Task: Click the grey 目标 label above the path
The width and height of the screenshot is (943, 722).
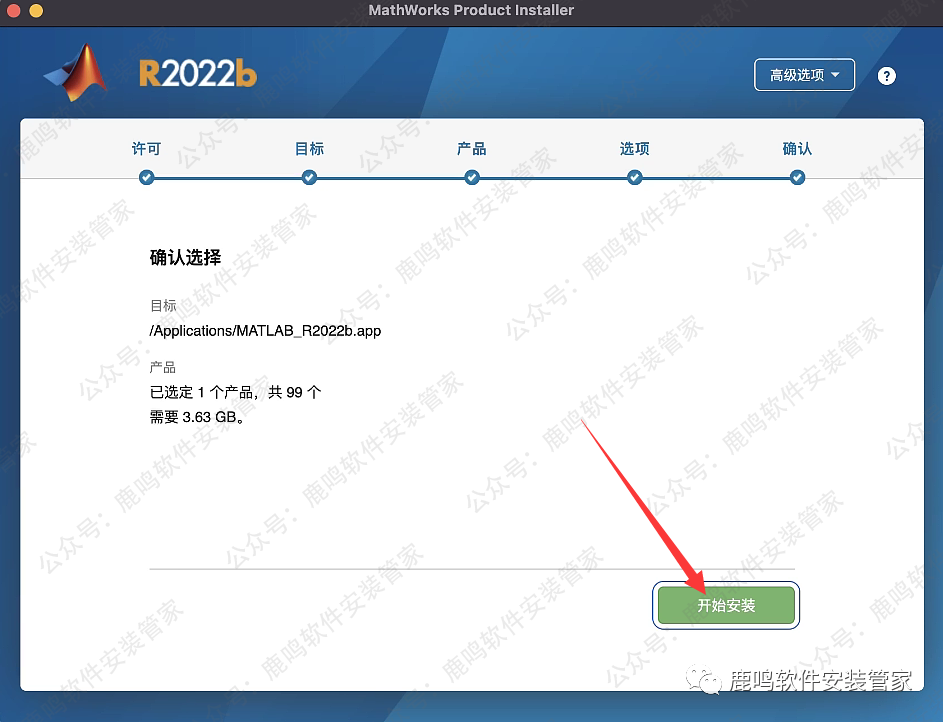Action: [163, 305]
